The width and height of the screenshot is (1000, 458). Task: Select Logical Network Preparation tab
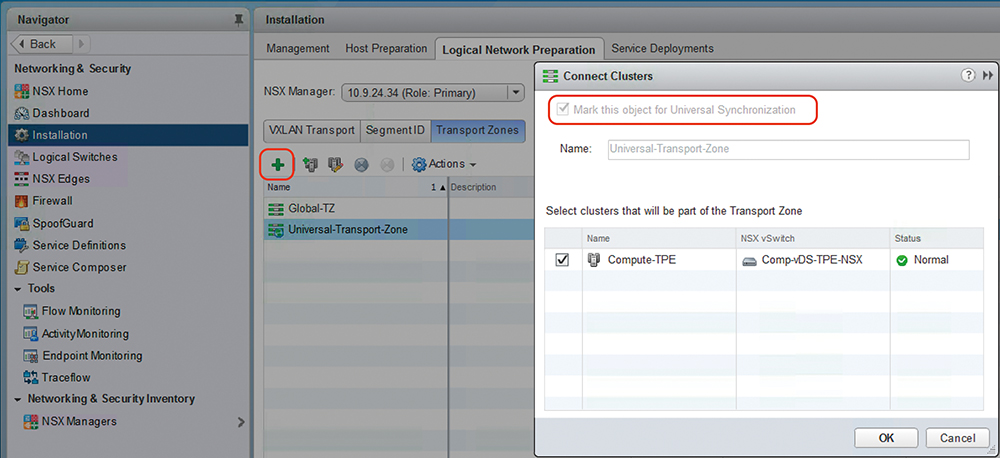click(x=518, y=49)
